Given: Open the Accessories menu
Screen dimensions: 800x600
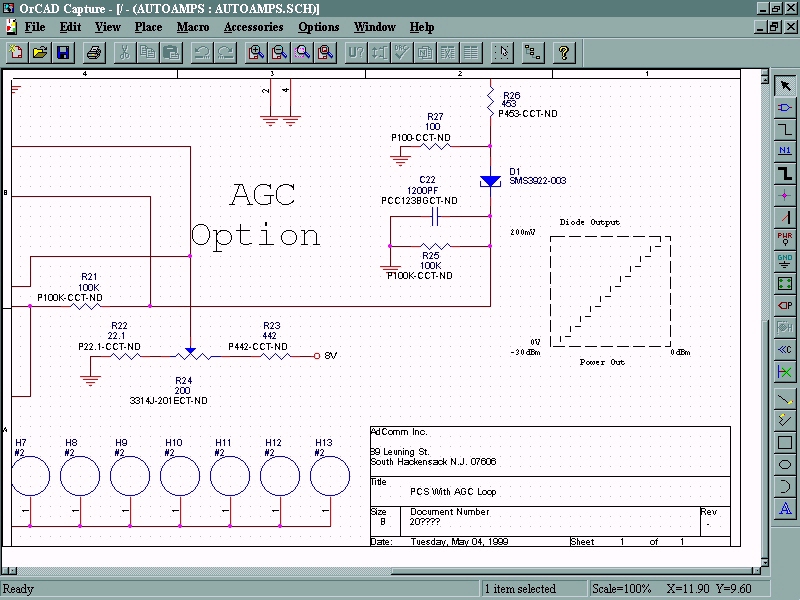Looking at the screenshot, I should point(253,27).
